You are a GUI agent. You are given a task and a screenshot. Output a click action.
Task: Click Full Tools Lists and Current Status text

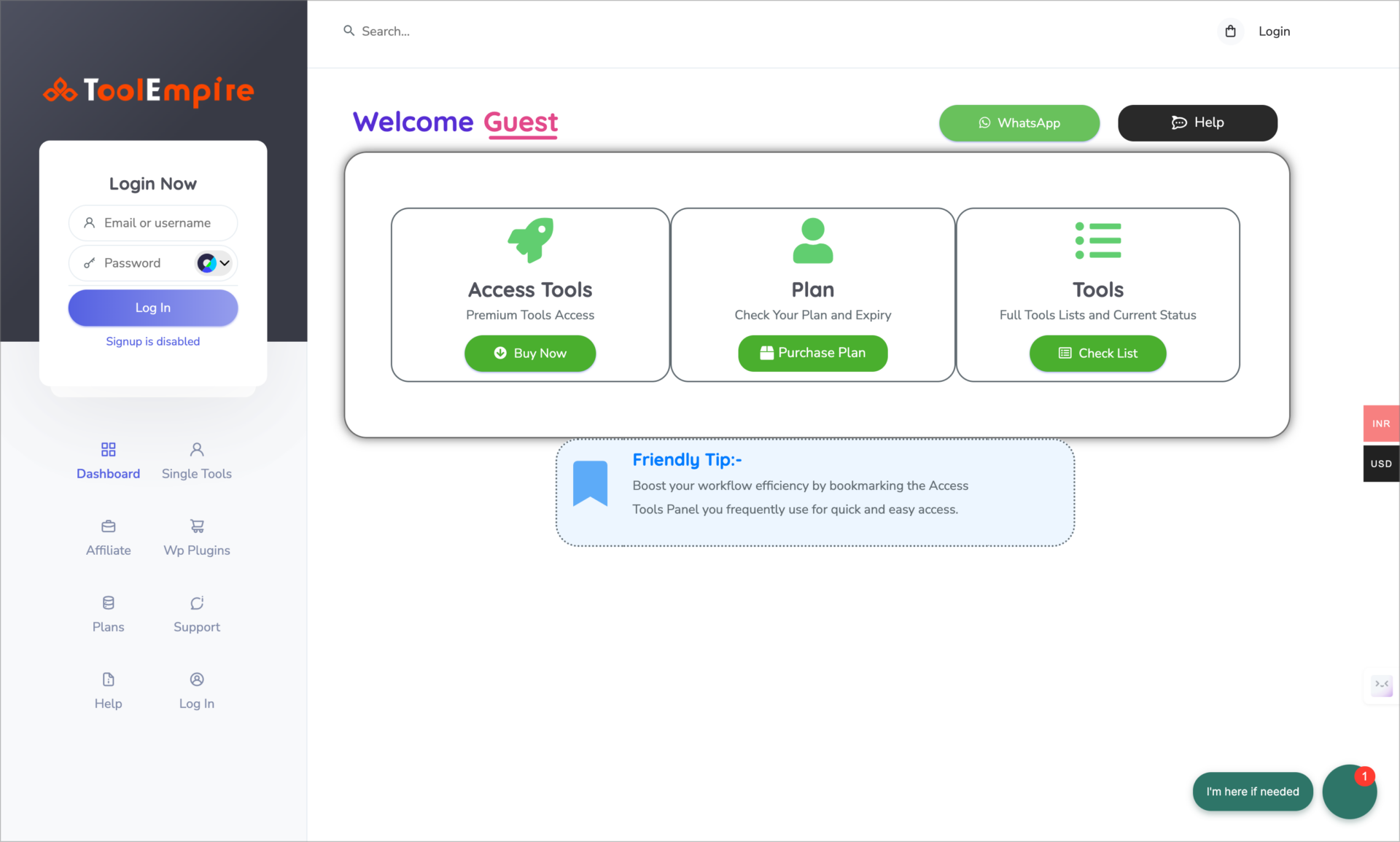click(1098, 315)
